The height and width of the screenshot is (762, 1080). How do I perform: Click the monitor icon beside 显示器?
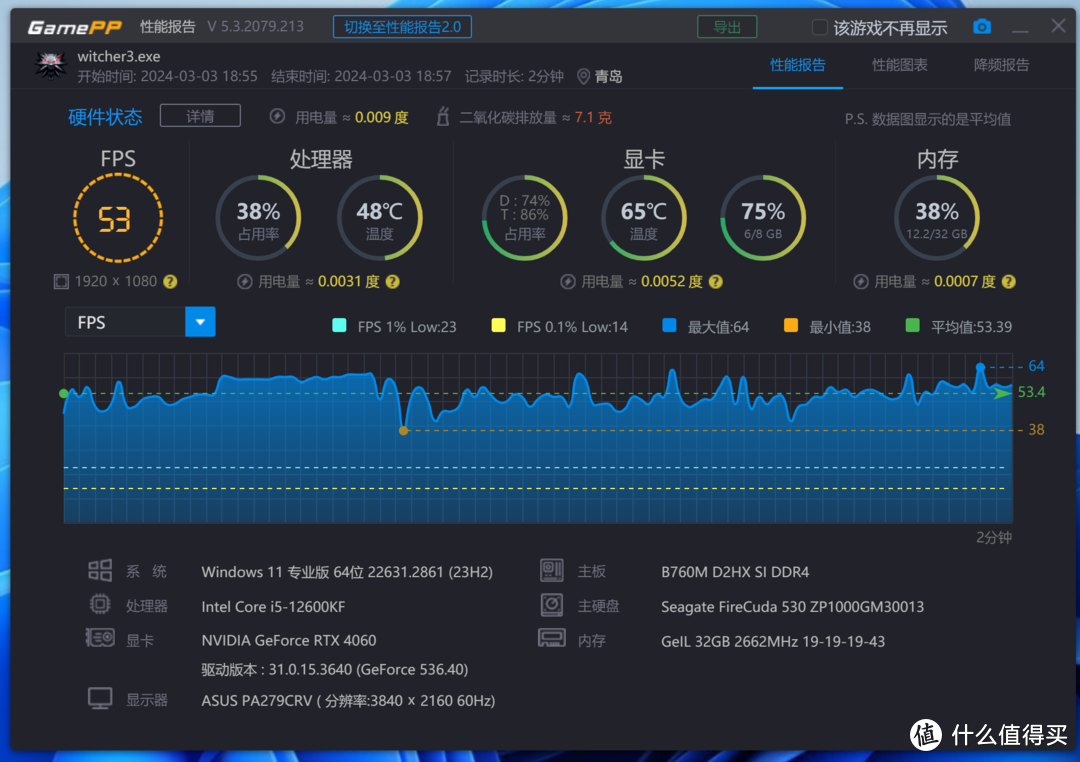[x=100, y=699]
